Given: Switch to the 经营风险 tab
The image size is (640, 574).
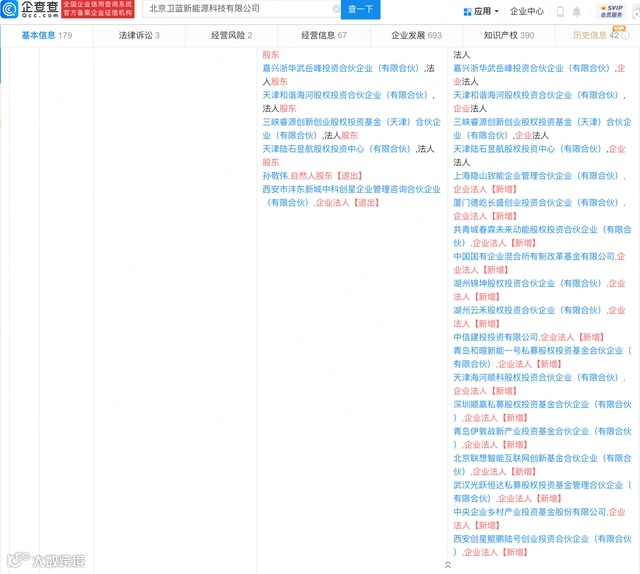Looking at the screenshot, I should pyautogui.click(x=231, y=35).
